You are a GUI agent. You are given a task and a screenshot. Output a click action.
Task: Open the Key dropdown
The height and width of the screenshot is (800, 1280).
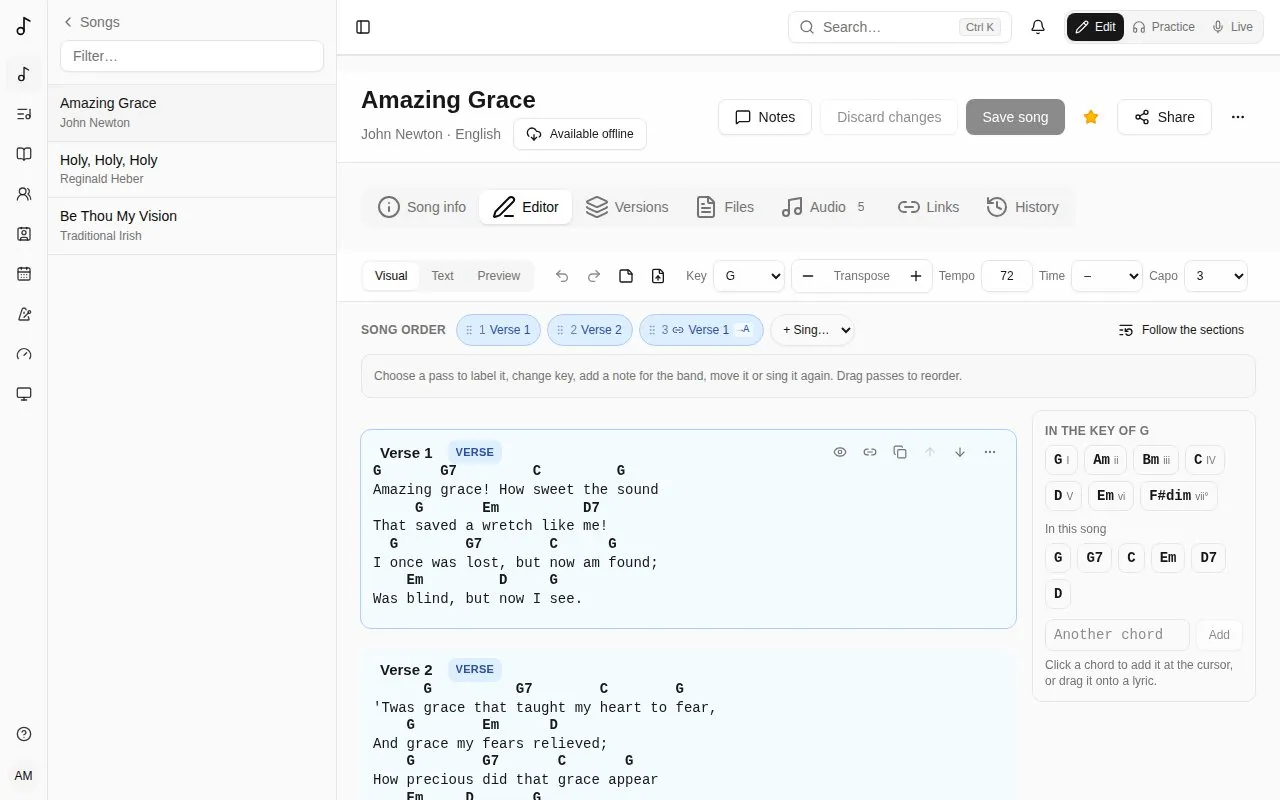pyautogui.click(x=749, y=276)
